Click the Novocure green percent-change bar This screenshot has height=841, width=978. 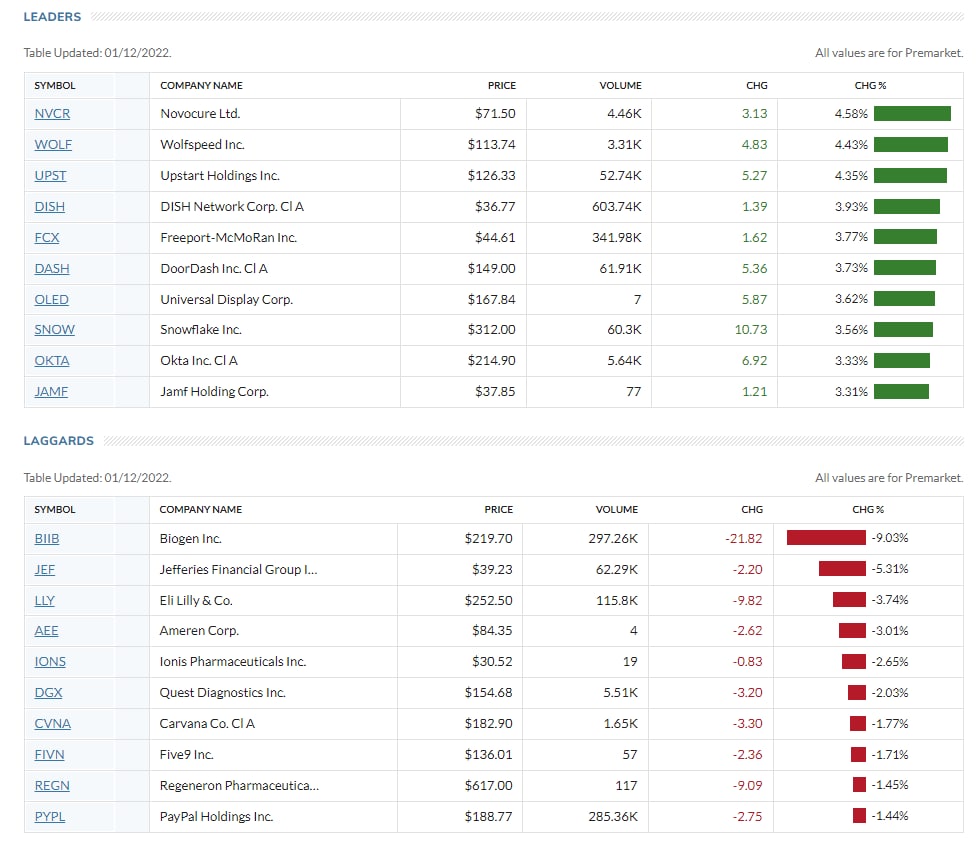pyautogui.click(x=912, y=114)
